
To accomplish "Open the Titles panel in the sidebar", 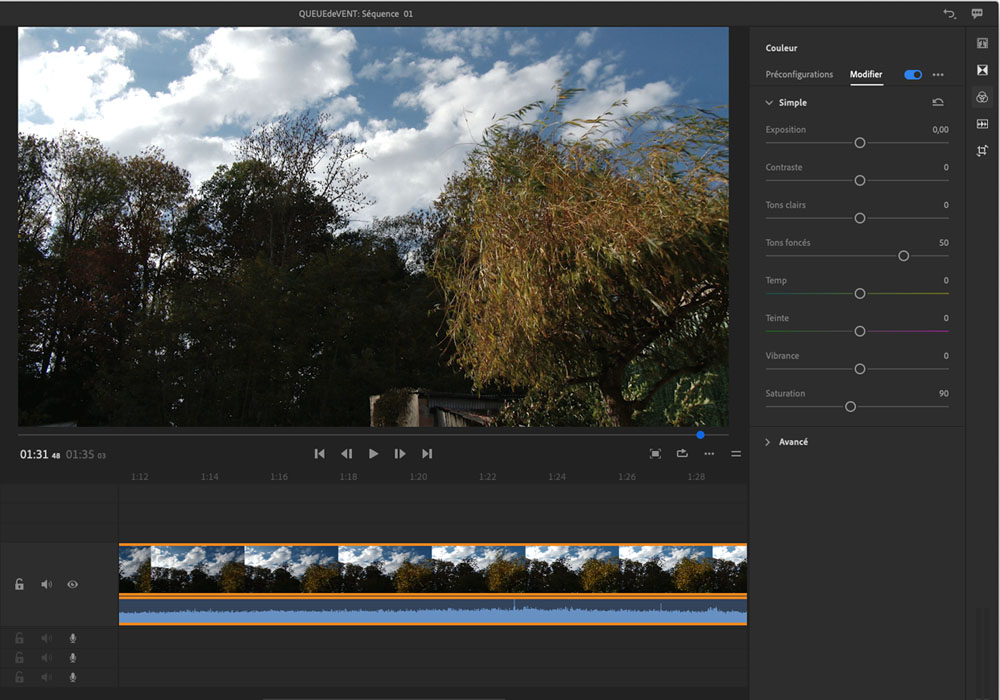I will (x=982, y=44).
